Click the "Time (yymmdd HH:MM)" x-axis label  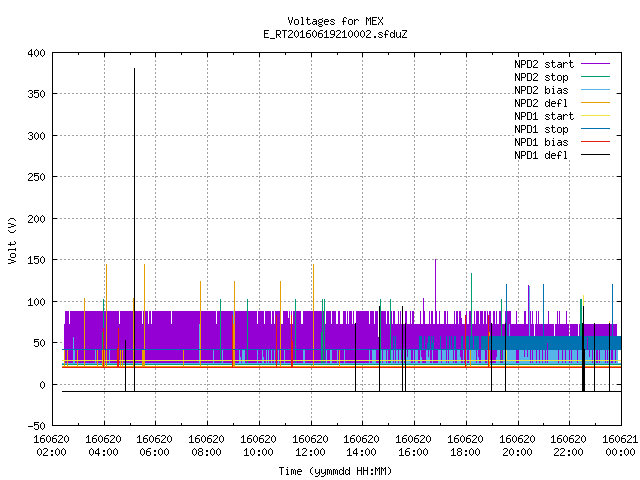[335, 471]
